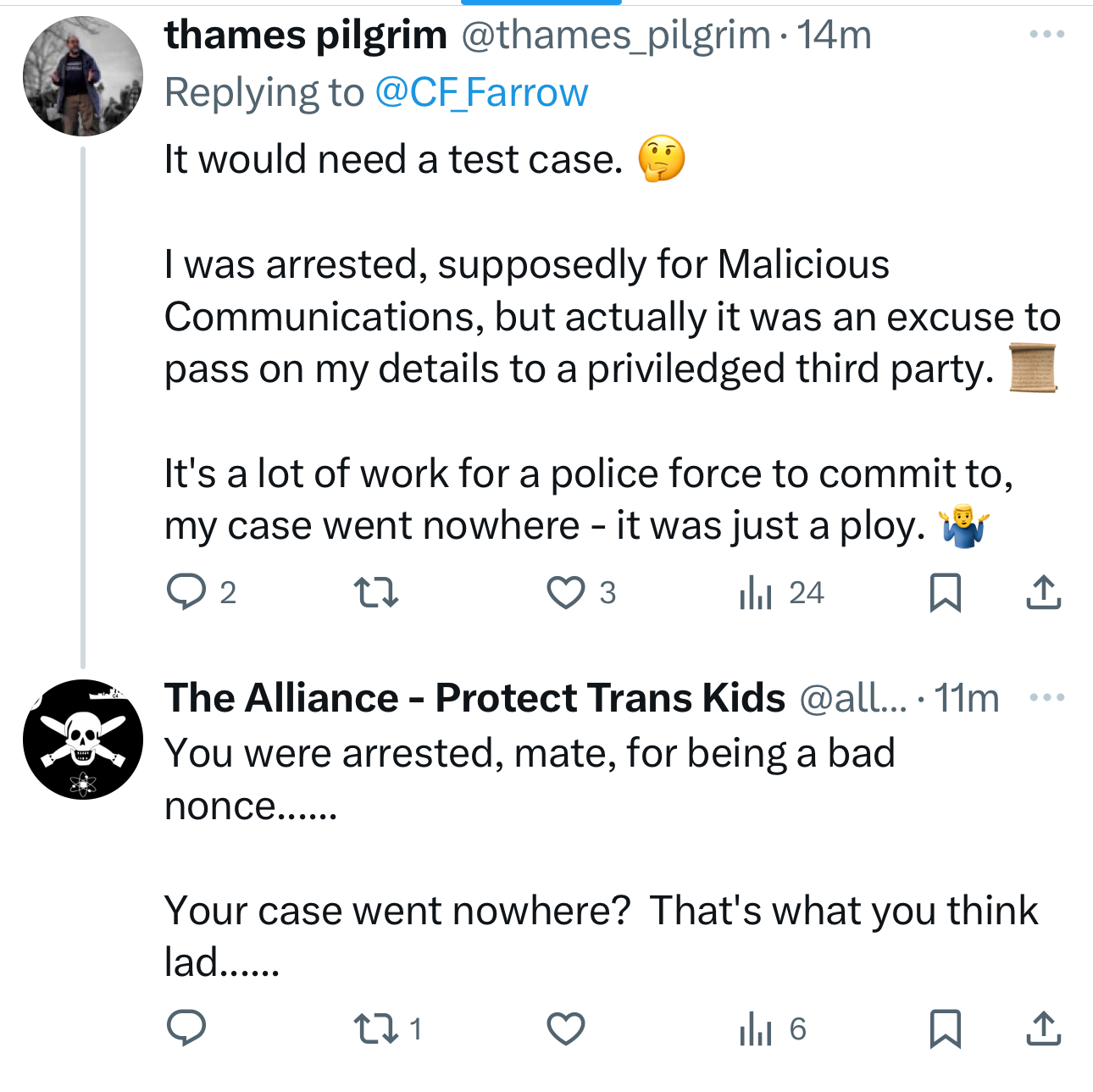Viewport: 1093px width, 1092px height.
Task: Open the @thames_pilgrim handle
Action: pyautogui.click(x=615, y=35)
